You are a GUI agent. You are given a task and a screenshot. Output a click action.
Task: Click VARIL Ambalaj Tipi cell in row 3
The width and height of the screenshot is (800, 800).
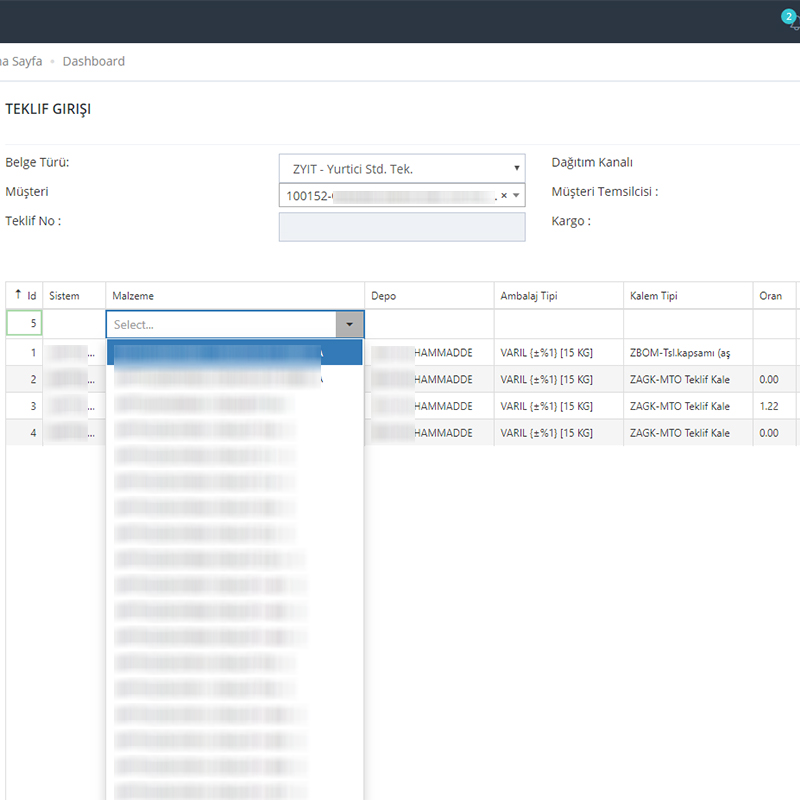point(559,406)
